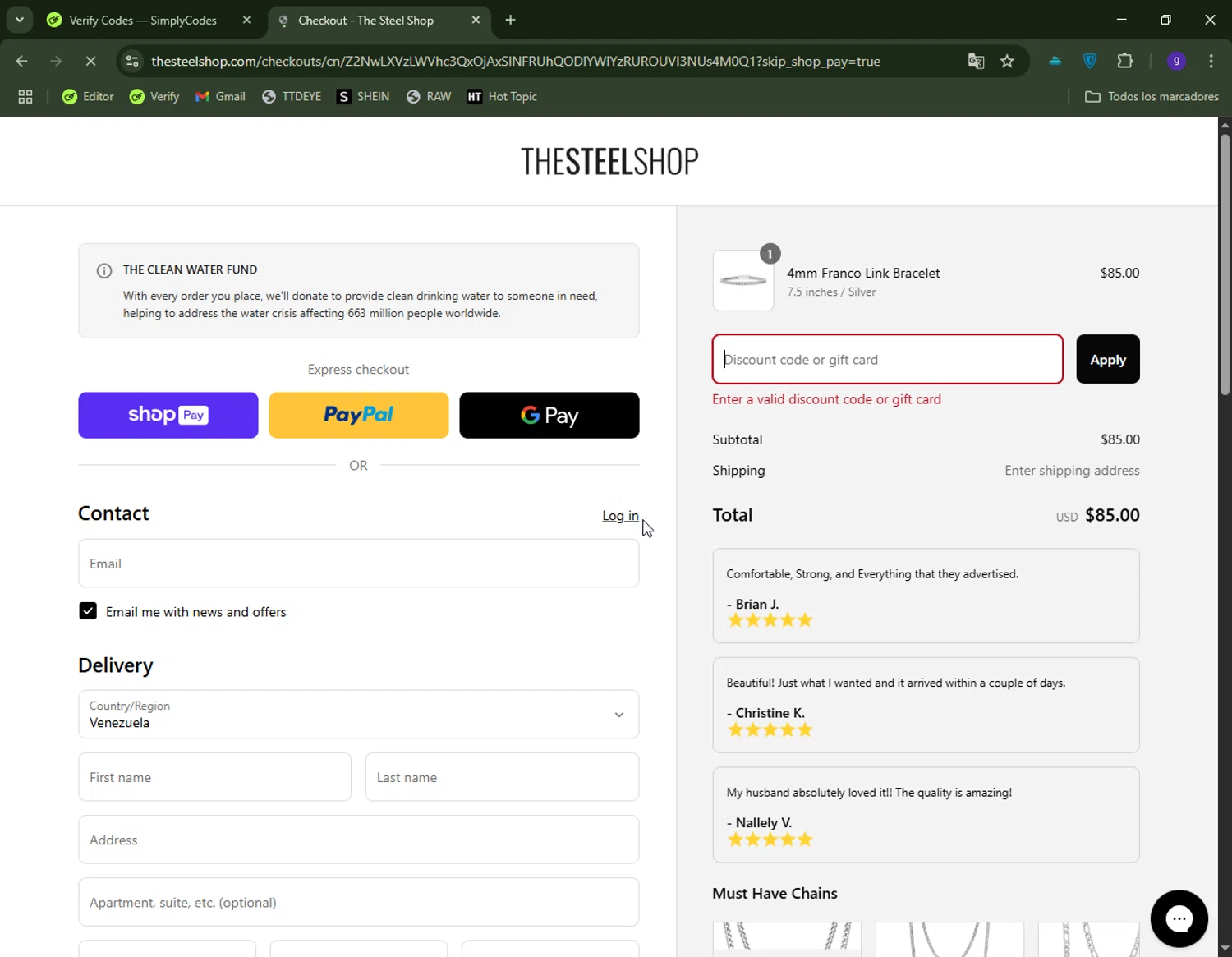Focus the Last name field
1232x957 pixels.
(503, 777)
